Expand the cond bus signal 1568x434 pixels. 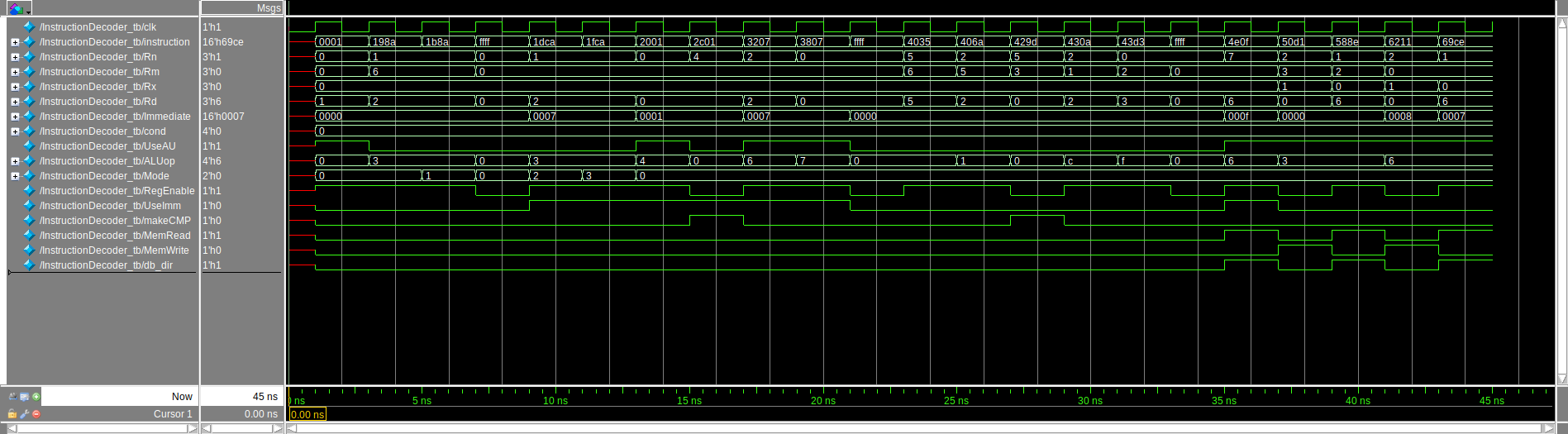tap(15, 131)
